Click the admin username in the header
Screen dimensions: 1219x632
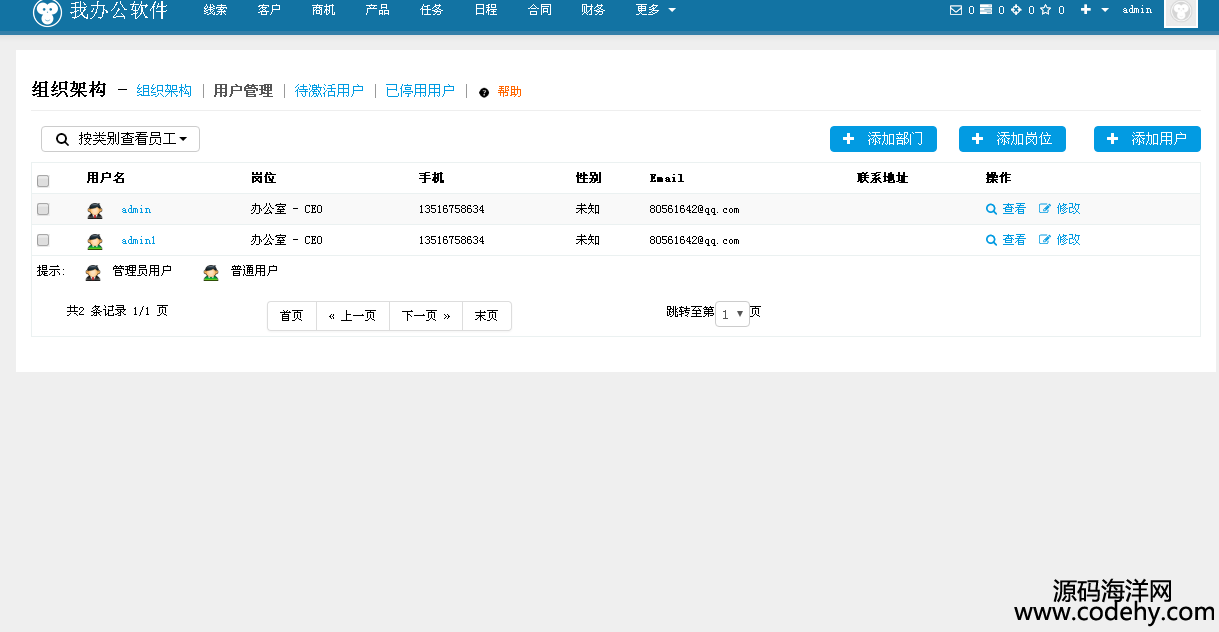(1137, 10)
